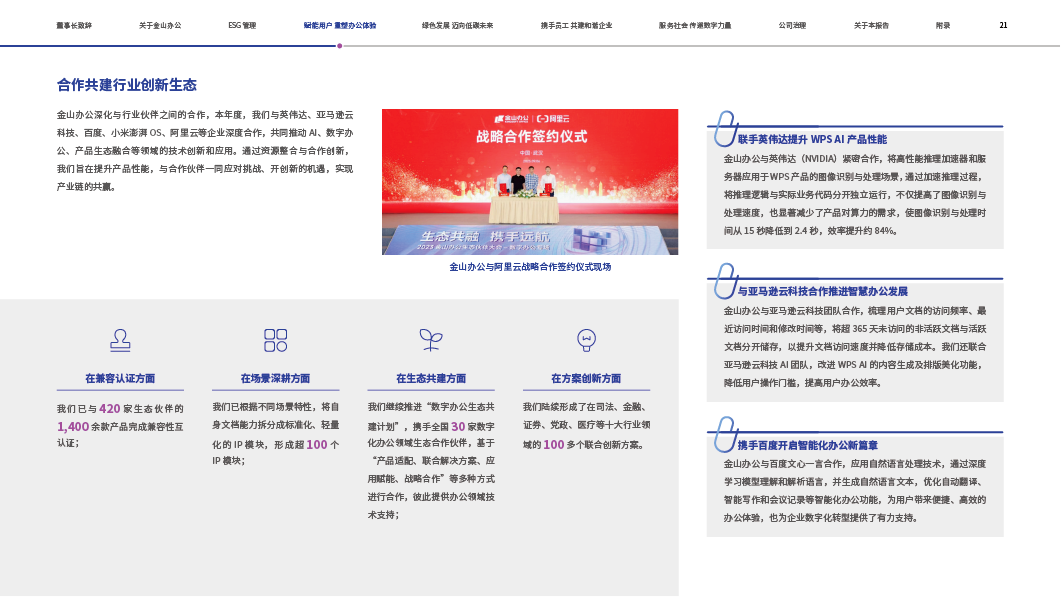Click the purple dot marker on navigation line

340,46
